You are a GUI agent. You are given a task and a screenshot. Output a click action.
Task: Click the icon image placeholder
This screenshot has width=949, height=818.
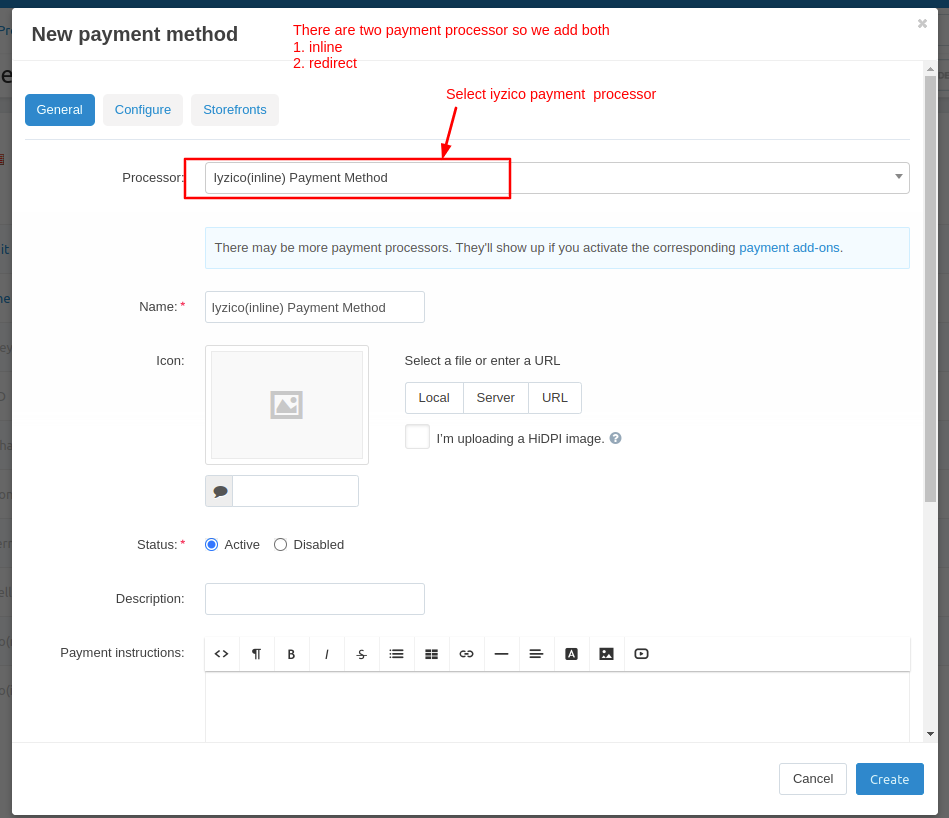[x=286, y=405]
